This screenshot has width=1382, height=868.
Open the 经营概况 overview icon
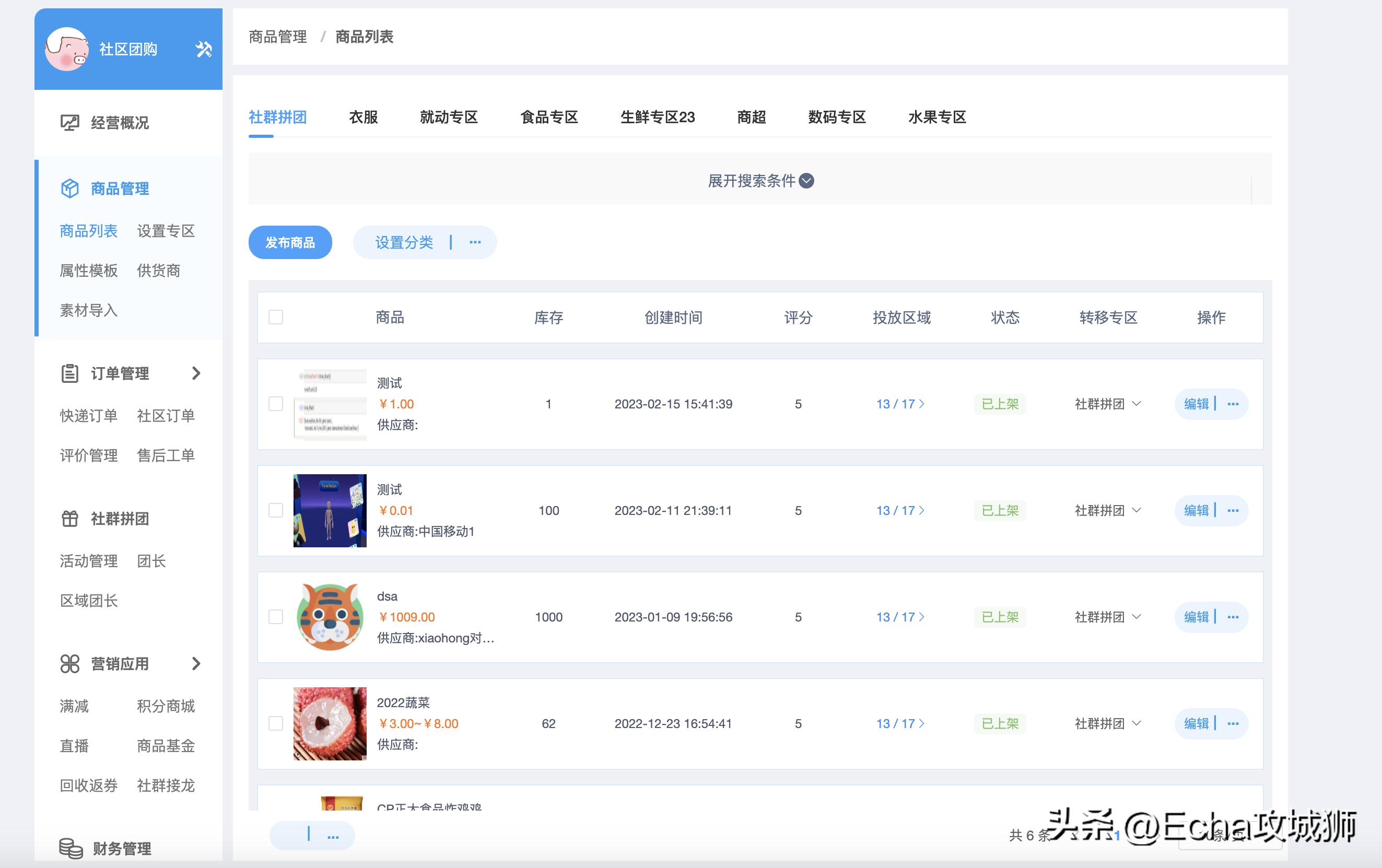(x=70, y=122)
